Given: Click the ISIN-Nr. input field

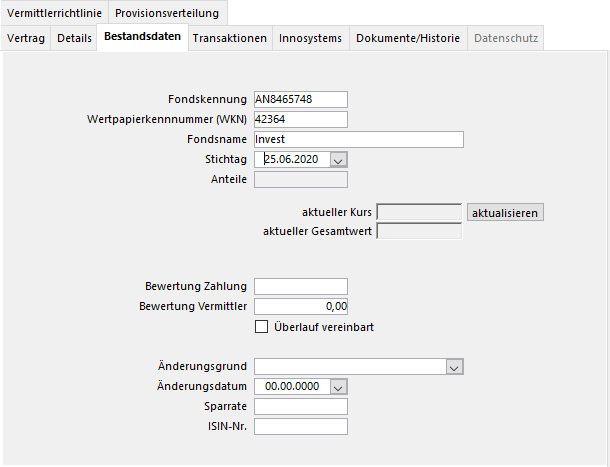Looking at the screenshot, I should point(300,427).
